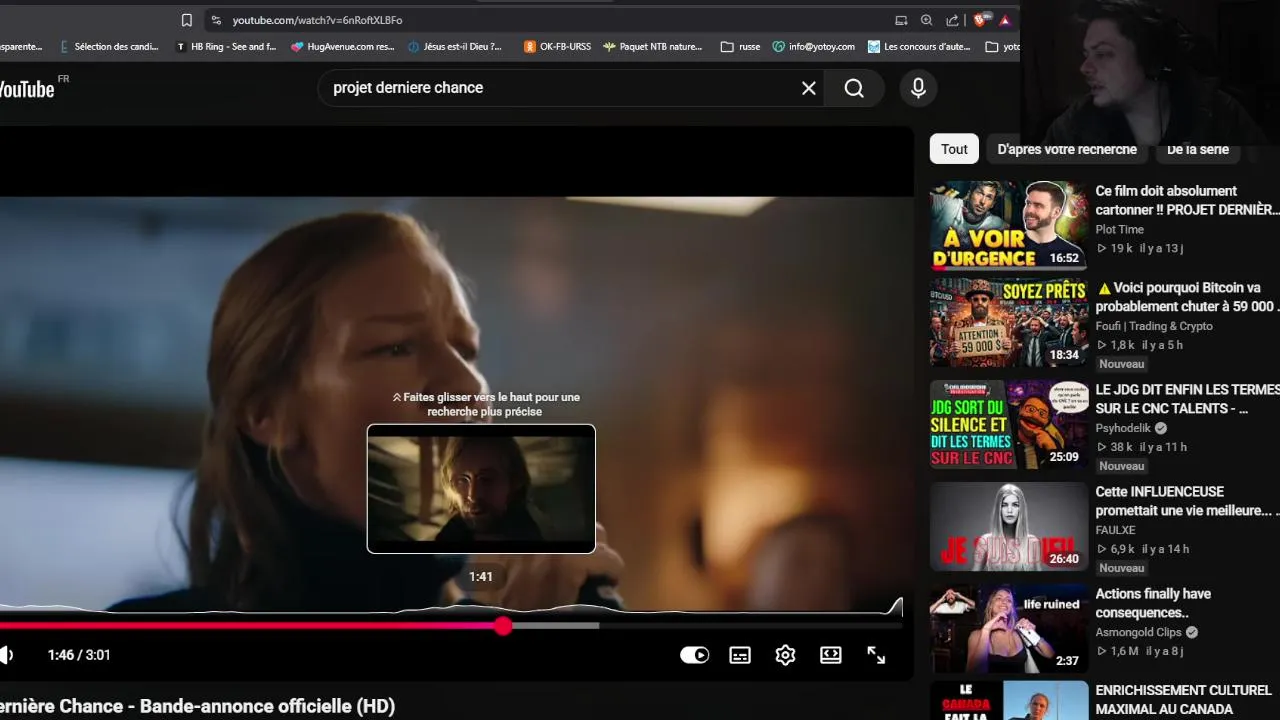
Task: Open the 'Psyhodelik' channel
Action: pos(1124,428)
